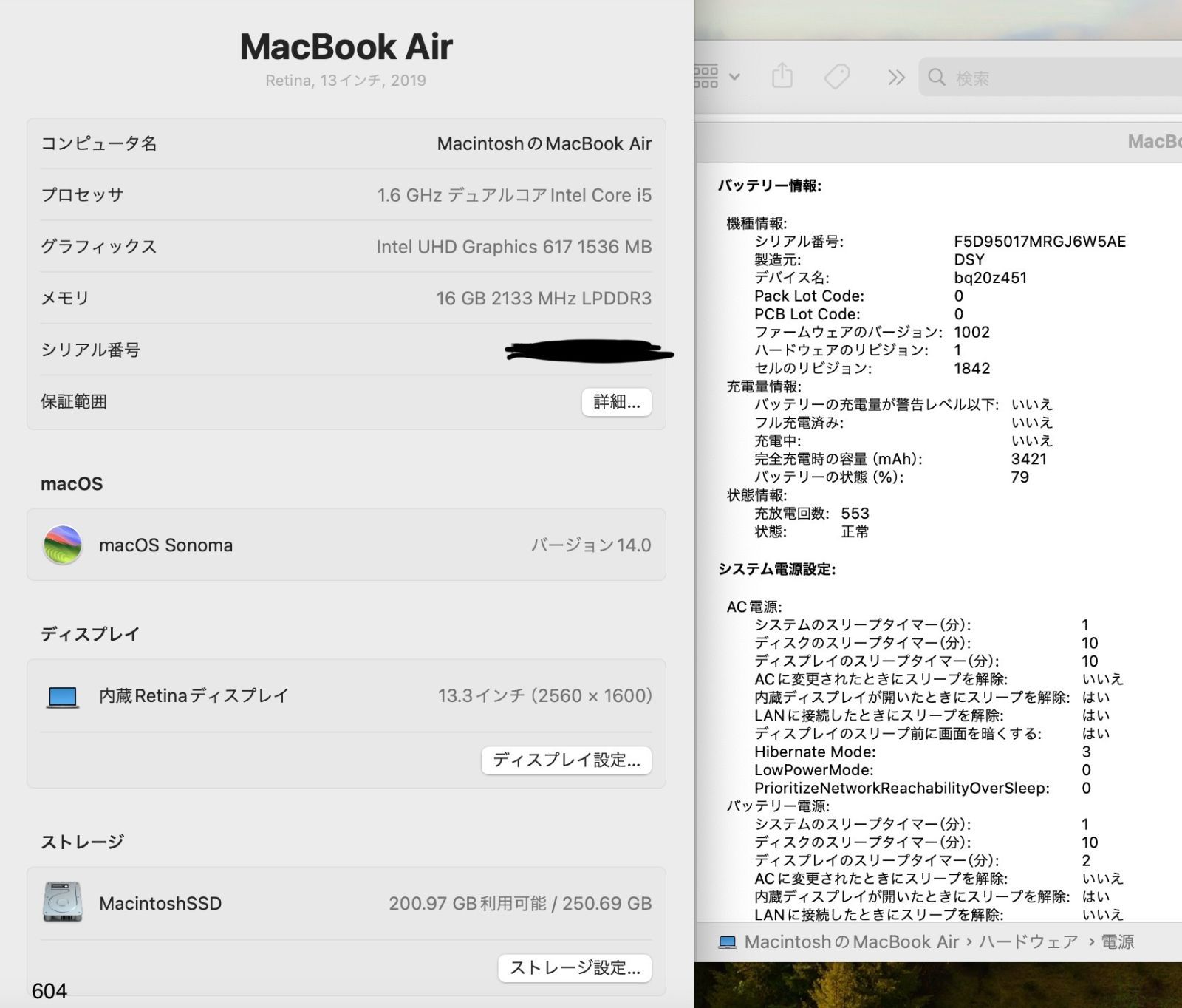The height and width of the screenshot is (1008, 1182).
Task: Select the grouping view icon in the toolbar
Action: coord(706,76)
